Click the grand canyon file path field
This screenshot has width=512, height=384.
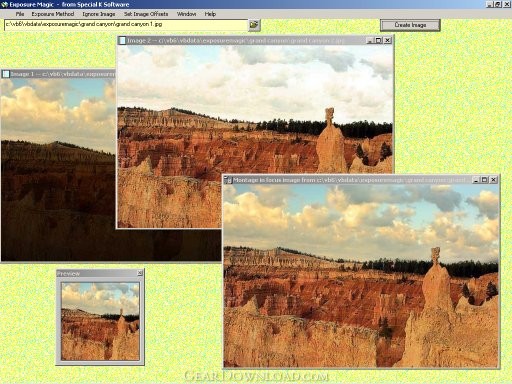(126, 25)
